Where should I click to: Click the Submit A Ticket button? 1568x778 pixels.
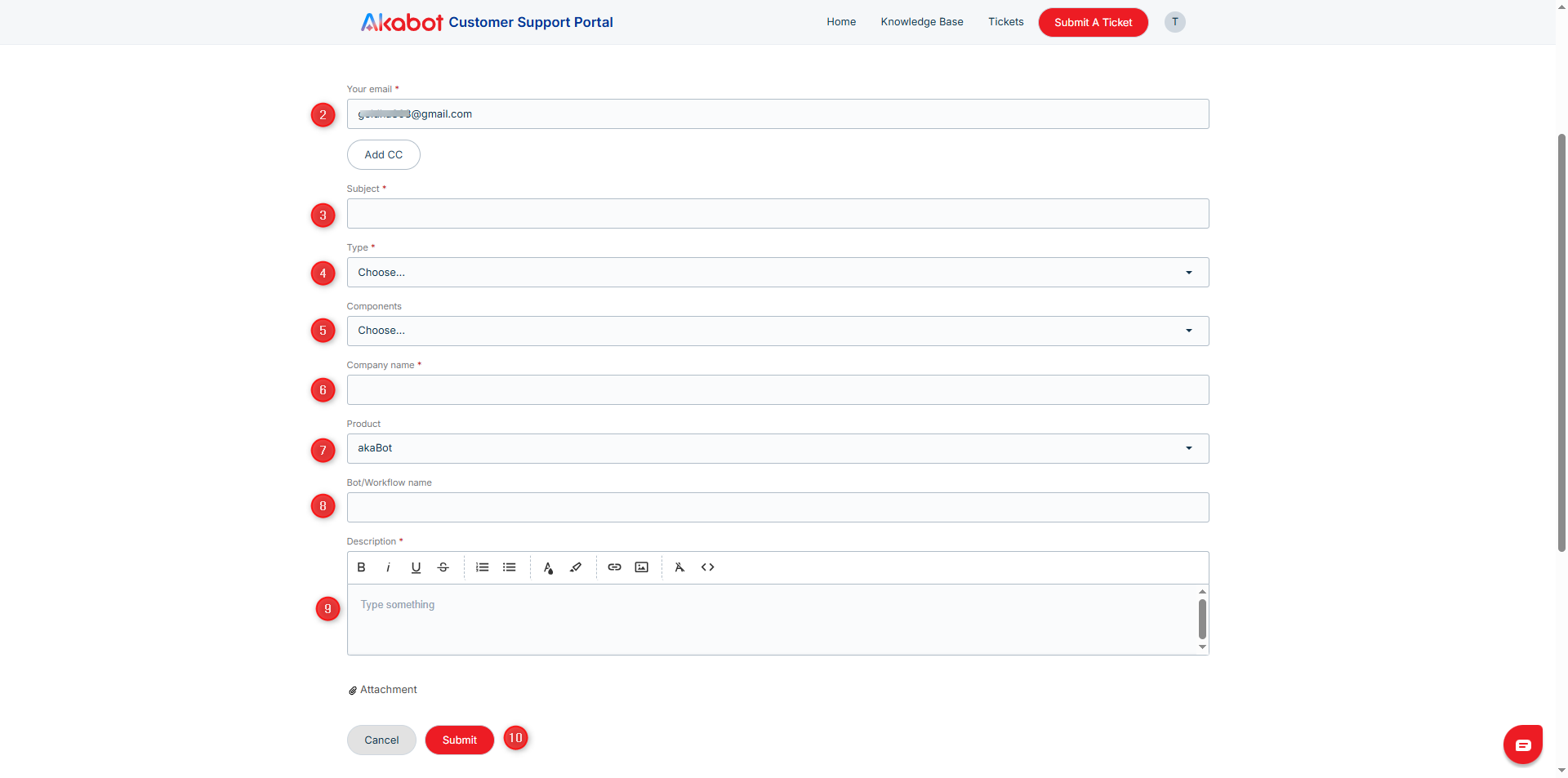(x=1094, y=22)
